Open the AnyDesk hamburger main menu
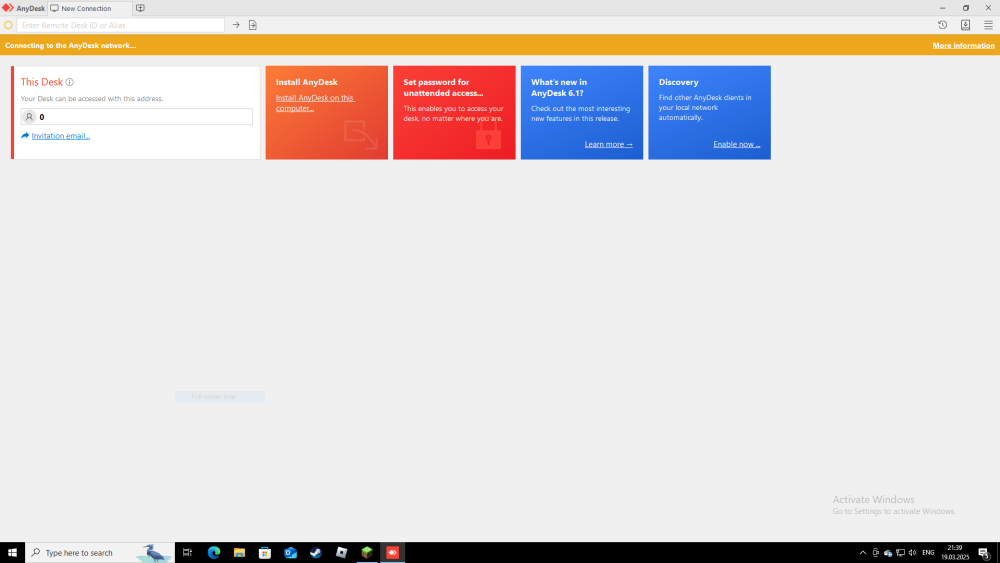 click(x=989, y=25)
